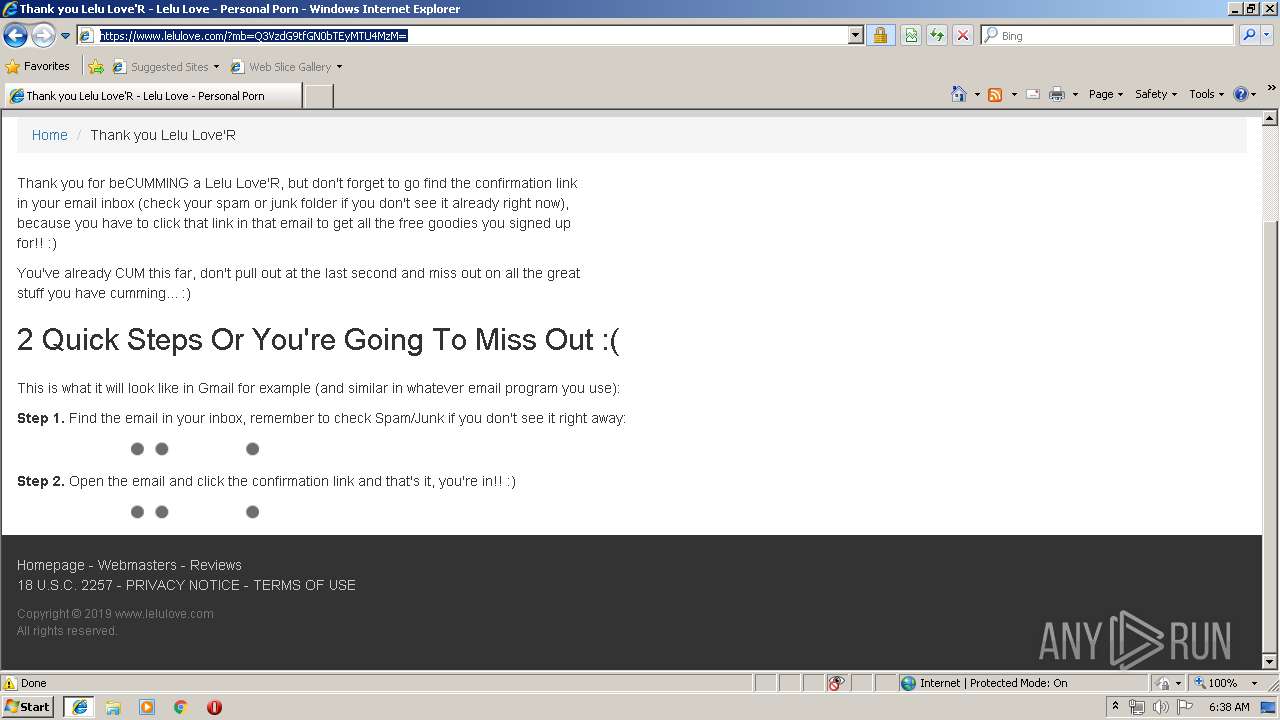Click the page scrollbar down arrow
Image resolution: width=1280 pixels, height=720 pixels.
pos(1271,661)
